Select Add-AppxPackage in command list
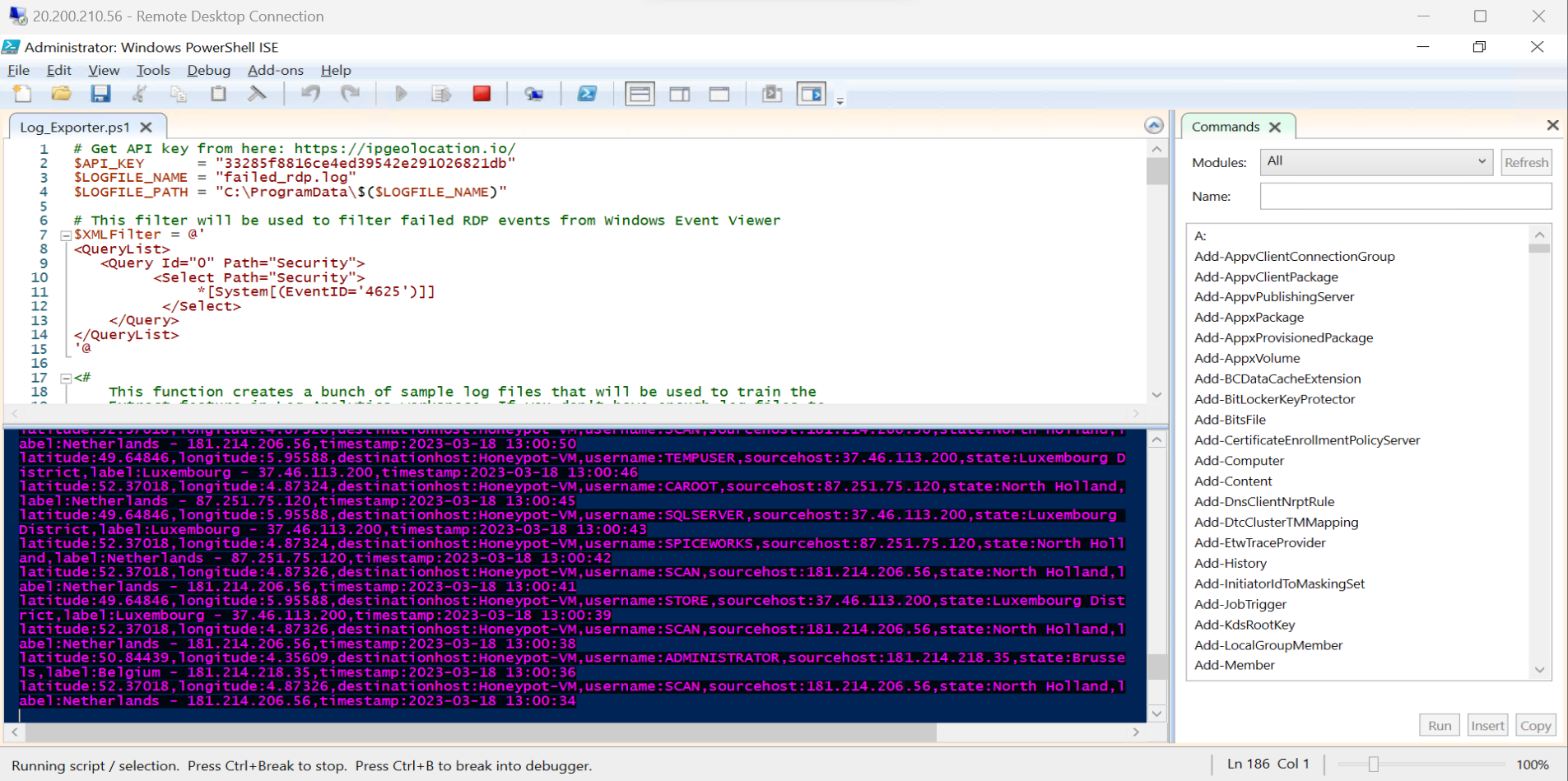Image resolution: width=1568 pixels, height=781 pixels. pyautogui.click(x=1249, y=317)
